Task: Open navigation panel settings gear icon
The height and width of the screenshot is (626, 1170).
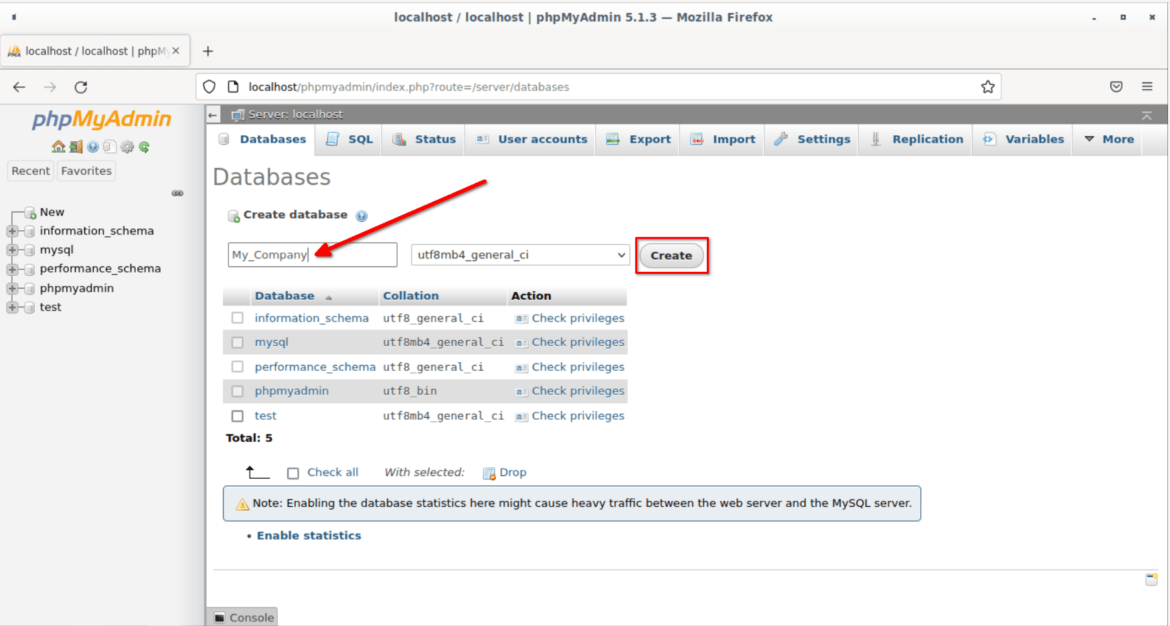Action: [127, 147]
